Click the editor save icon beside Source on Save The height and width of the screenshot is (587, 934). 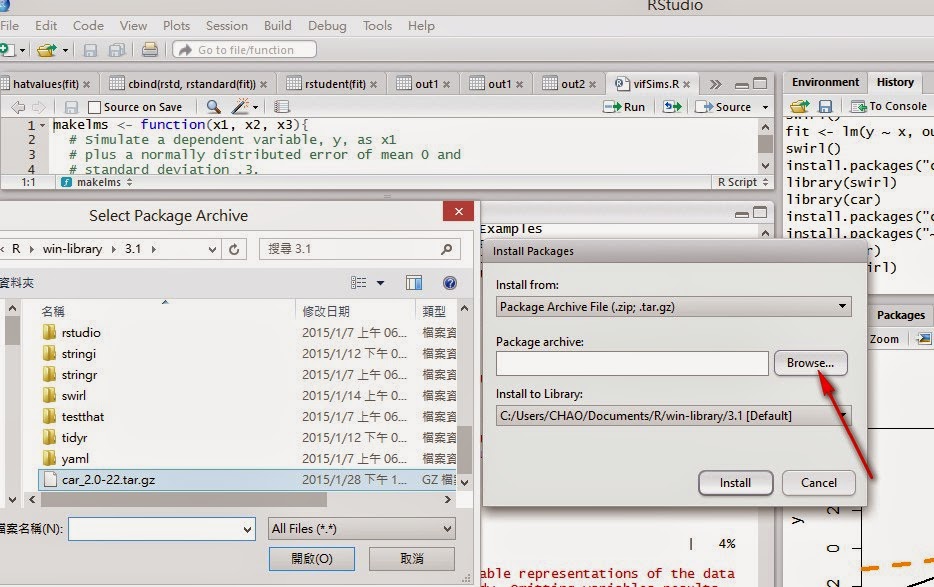point(71,107)
